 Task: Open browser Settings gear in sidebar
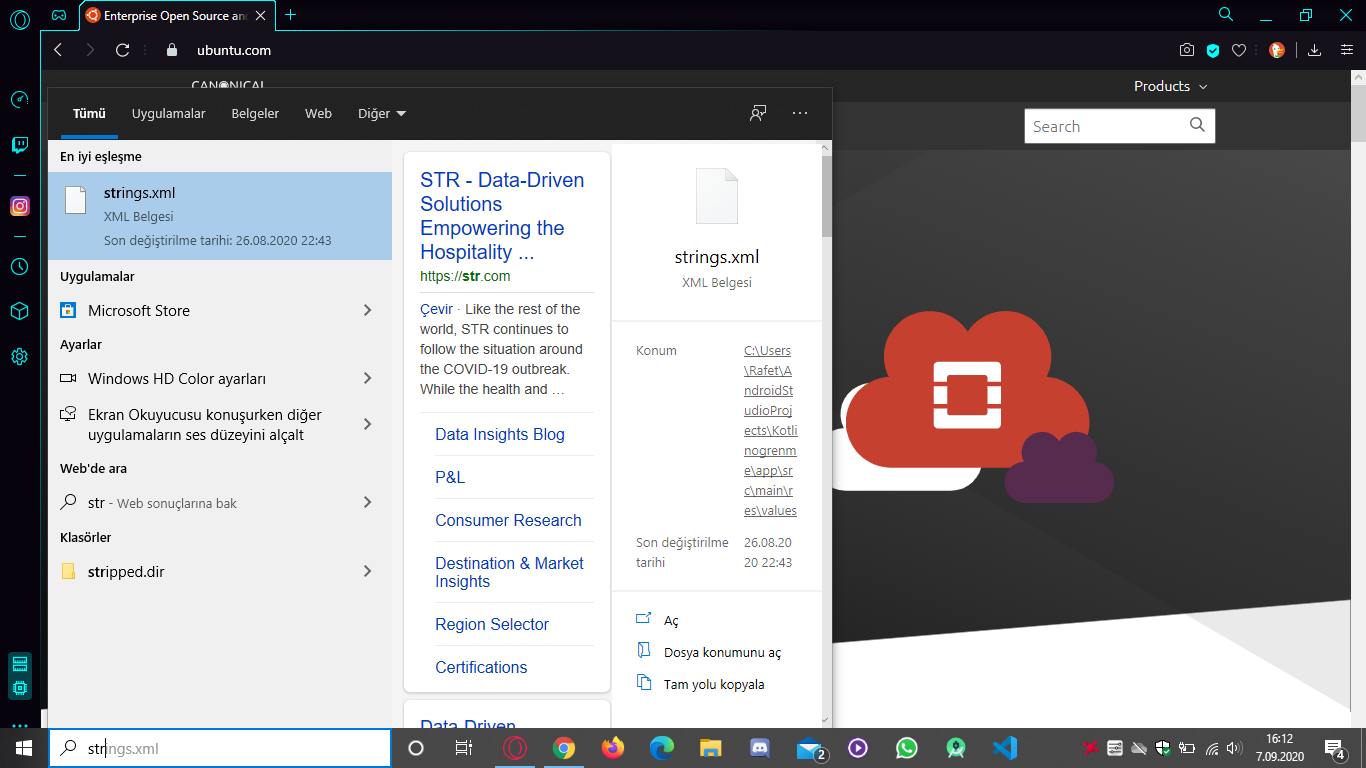click(19, 356)
